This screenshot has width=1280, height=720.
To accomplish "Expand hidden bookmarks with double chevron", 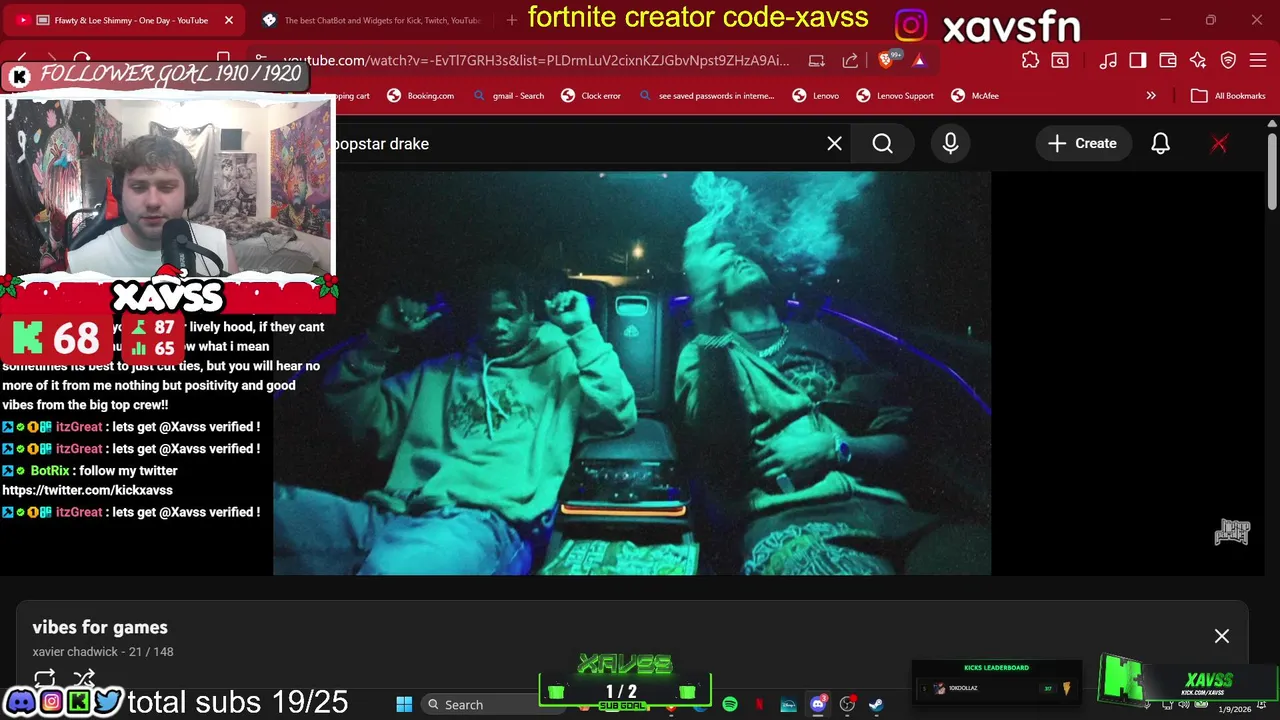I will click(1151, 96).
